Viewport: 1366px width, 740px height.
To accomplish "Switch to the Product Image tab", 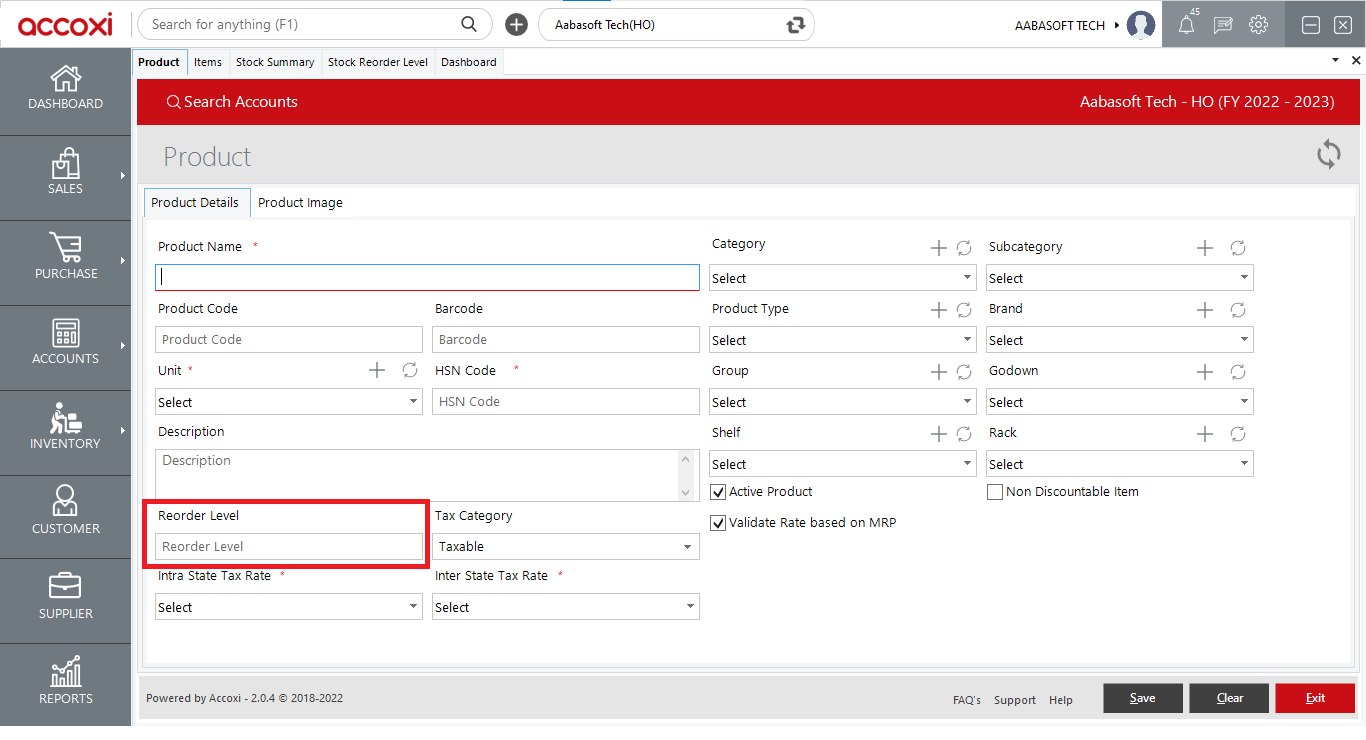I will pos(300,202).
